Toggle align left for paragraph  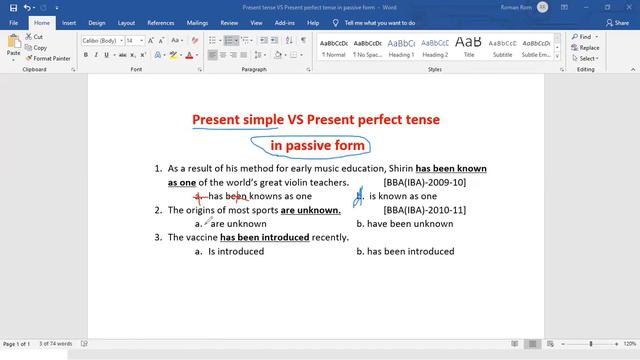pyautogui.click(x=212, y=55)
